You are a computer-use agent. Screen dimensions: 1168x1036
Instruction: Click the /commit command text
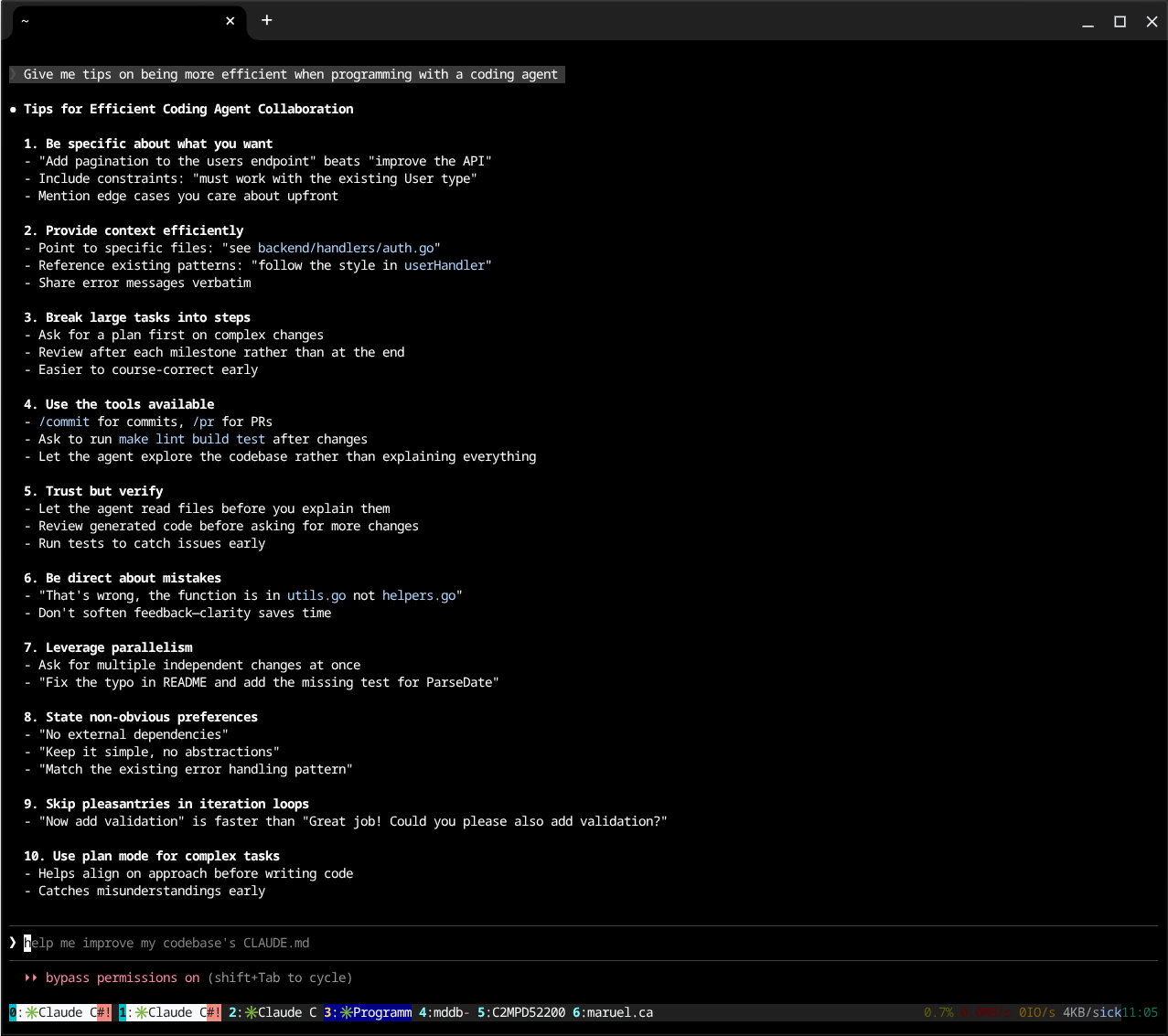64,422
